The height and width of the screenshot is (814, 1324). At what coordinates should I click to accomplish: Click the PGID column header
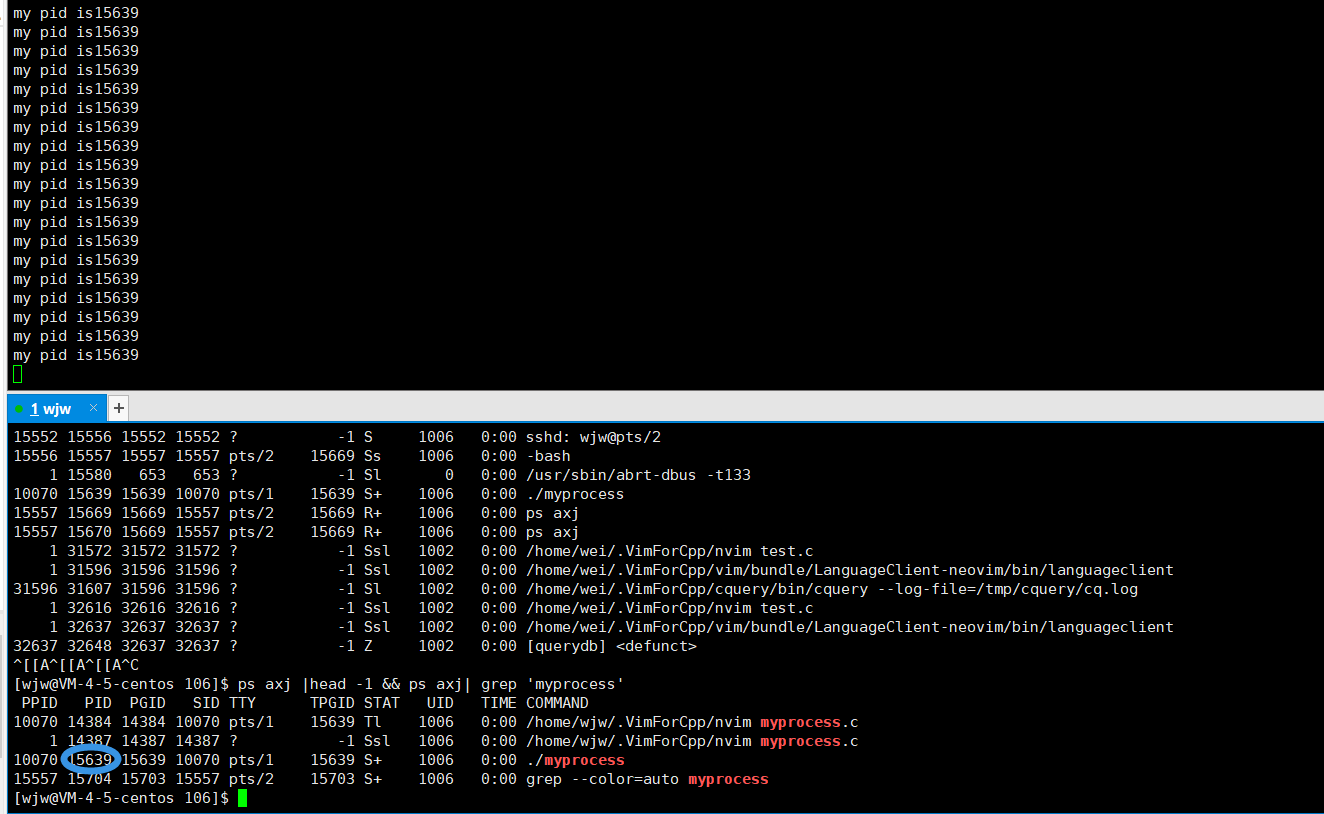148,703
